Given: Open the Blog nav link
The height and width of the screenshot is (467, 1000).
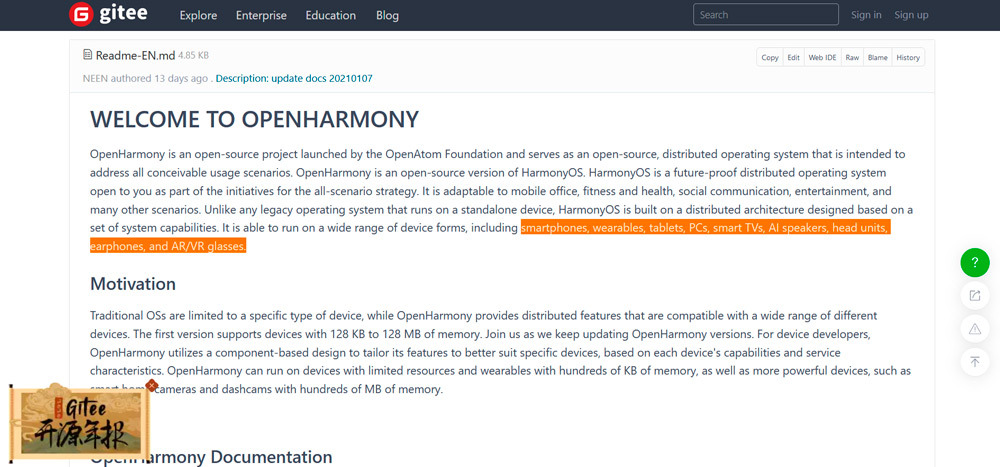Looking at the screenshot, I should pos(387,15).
